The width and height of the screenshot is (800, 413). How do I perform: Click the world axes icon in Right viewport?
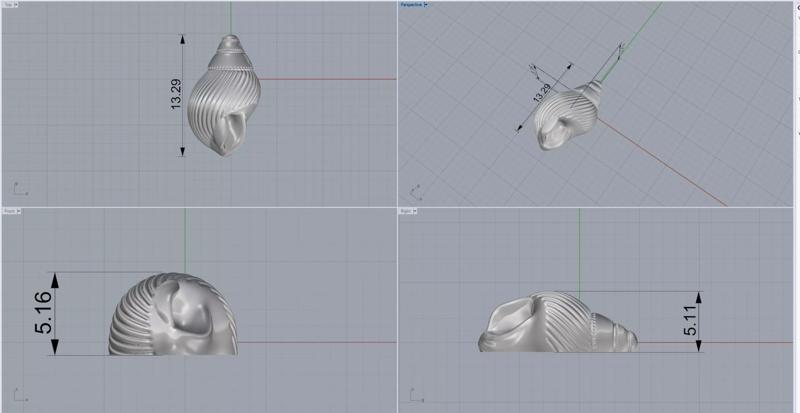coord(417,395)
